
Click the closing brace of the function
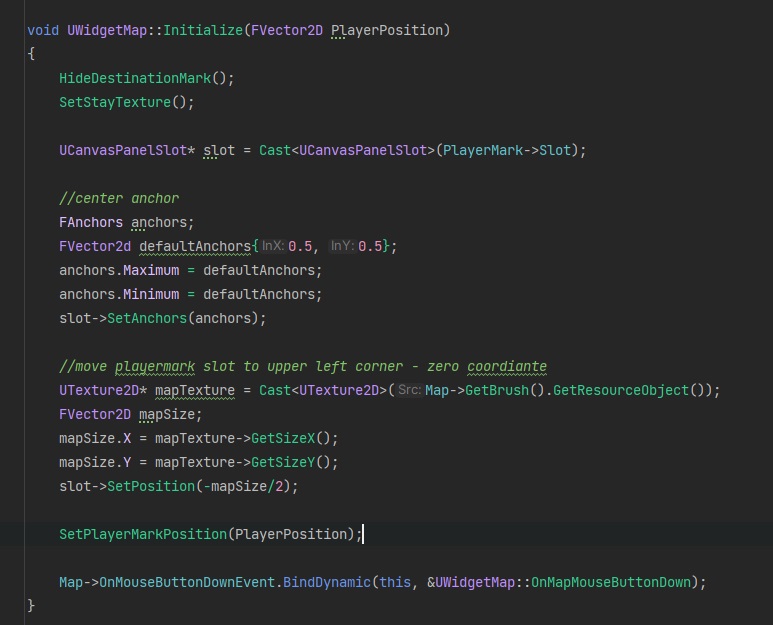pyautogui.click(x=31, y=605)
